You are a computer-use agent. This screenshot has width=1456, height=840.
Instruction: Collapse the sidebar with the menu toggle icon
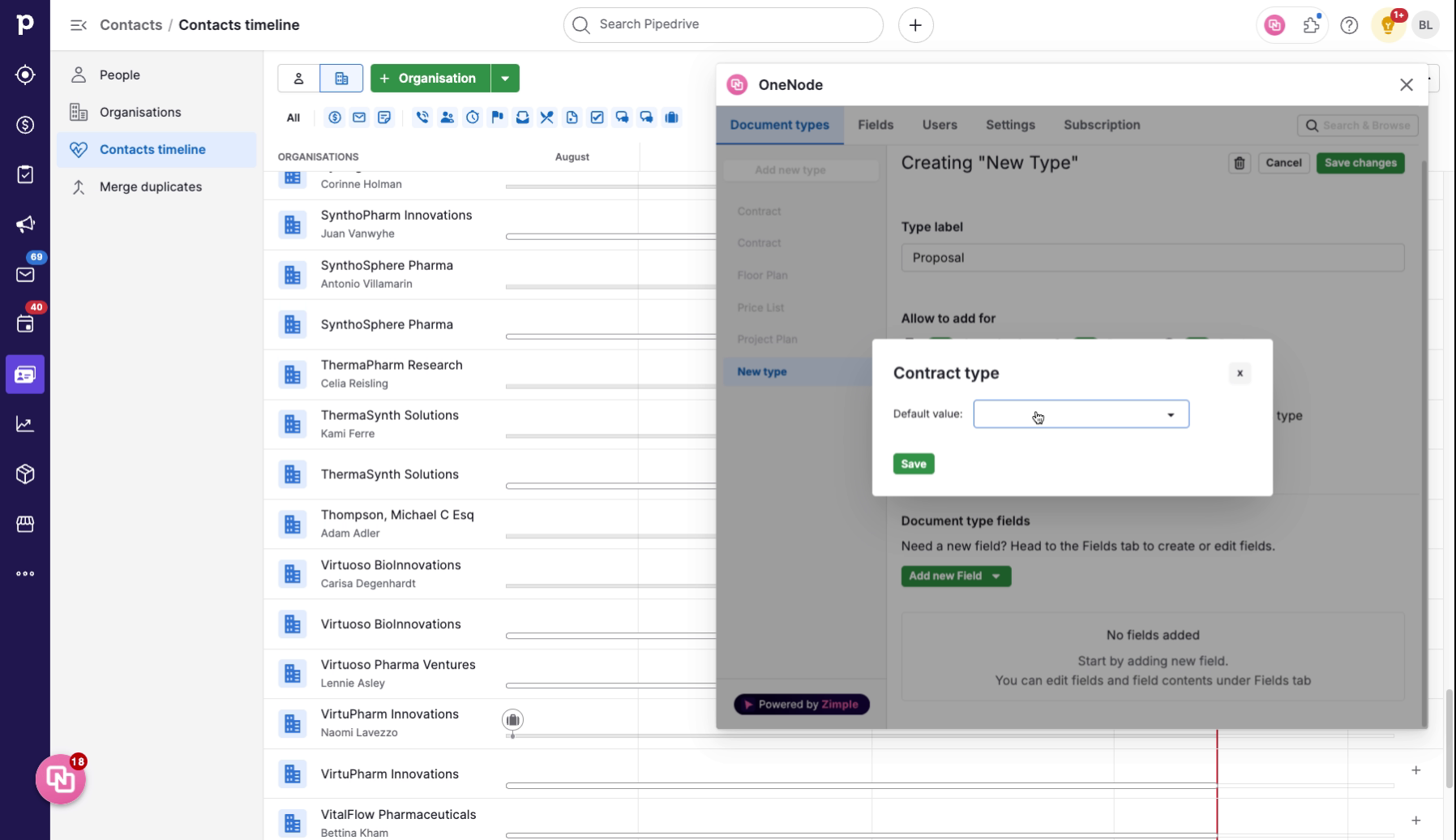79,25
